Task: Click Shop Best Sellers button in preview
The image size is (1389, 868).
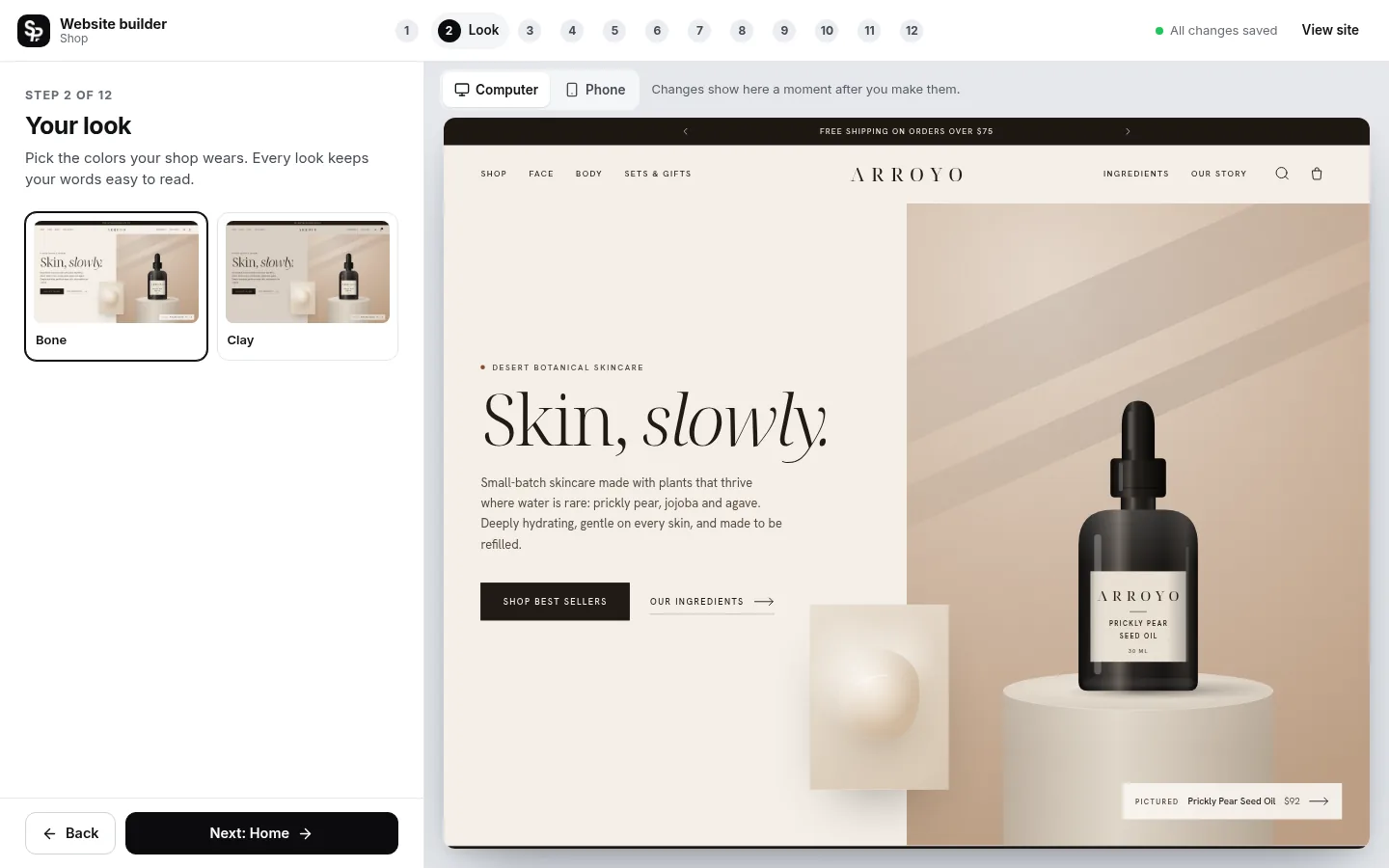Action: [x=555, y=601]
